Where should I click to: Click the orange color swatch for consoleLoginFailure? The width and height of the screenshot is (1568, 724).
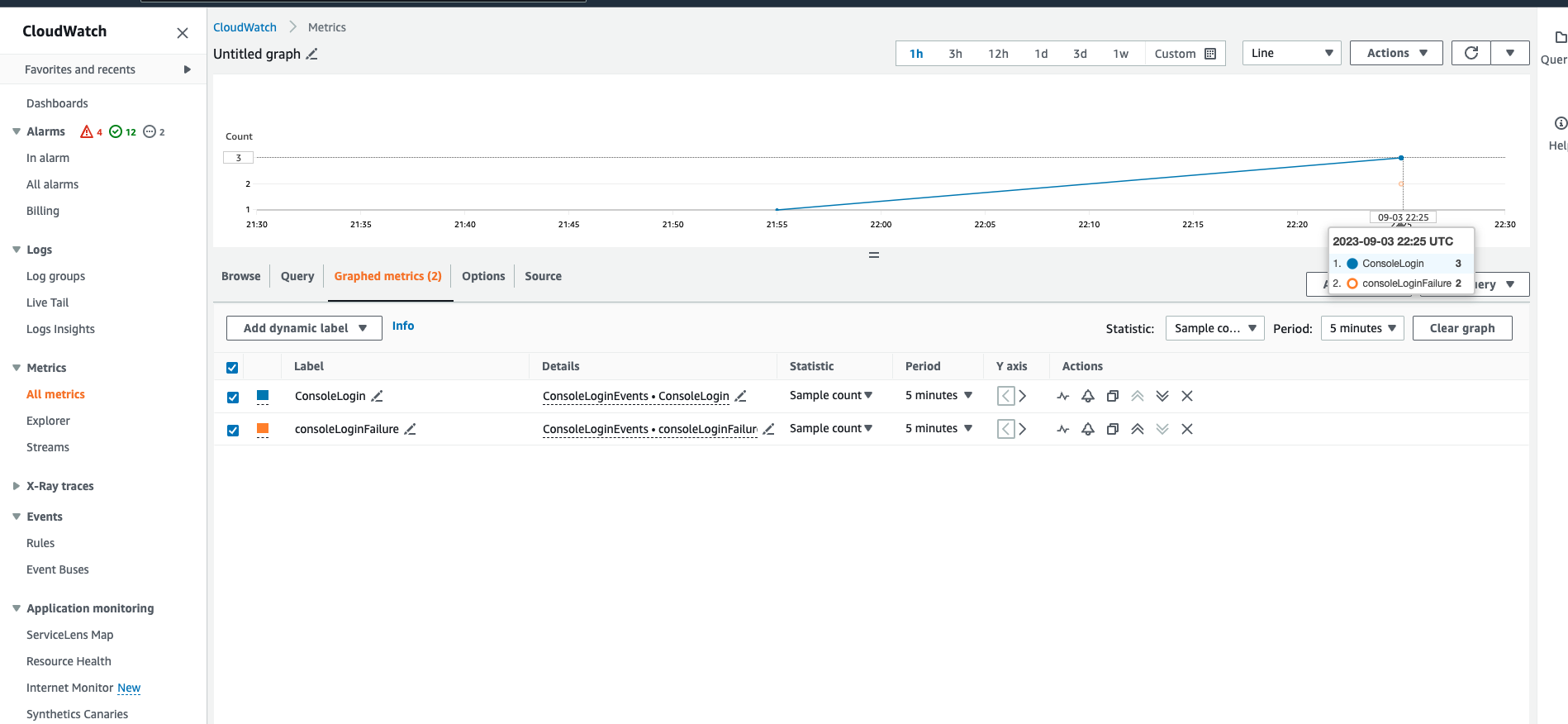pyautogui.click(x=263, y=429)
